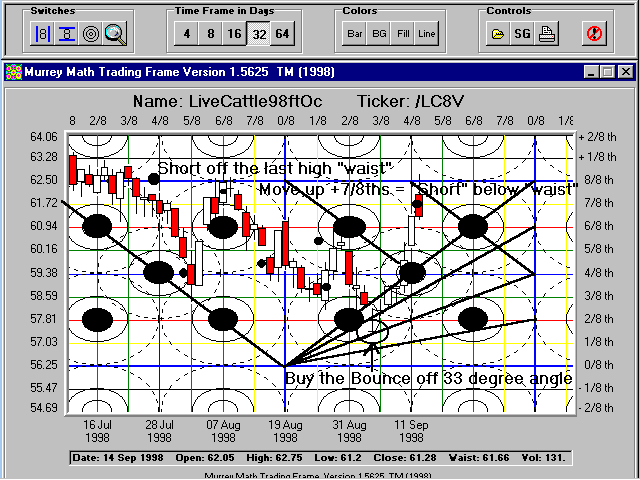Click 'Close: 61.28' in status bar
The image size is (640, 480).
tap(405, 458)
